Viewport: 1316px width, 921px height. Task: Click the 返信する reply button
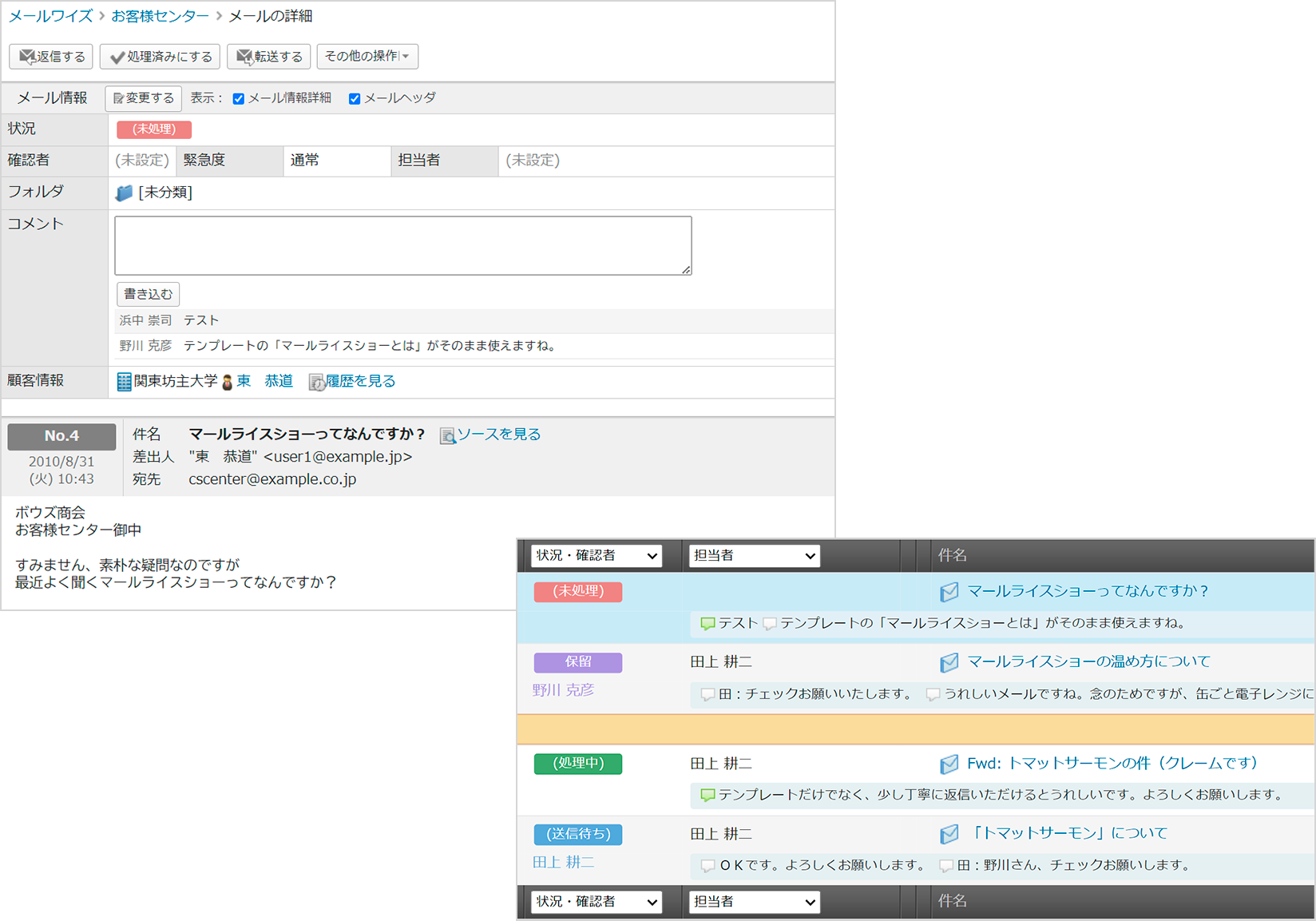tap(51, 57)
